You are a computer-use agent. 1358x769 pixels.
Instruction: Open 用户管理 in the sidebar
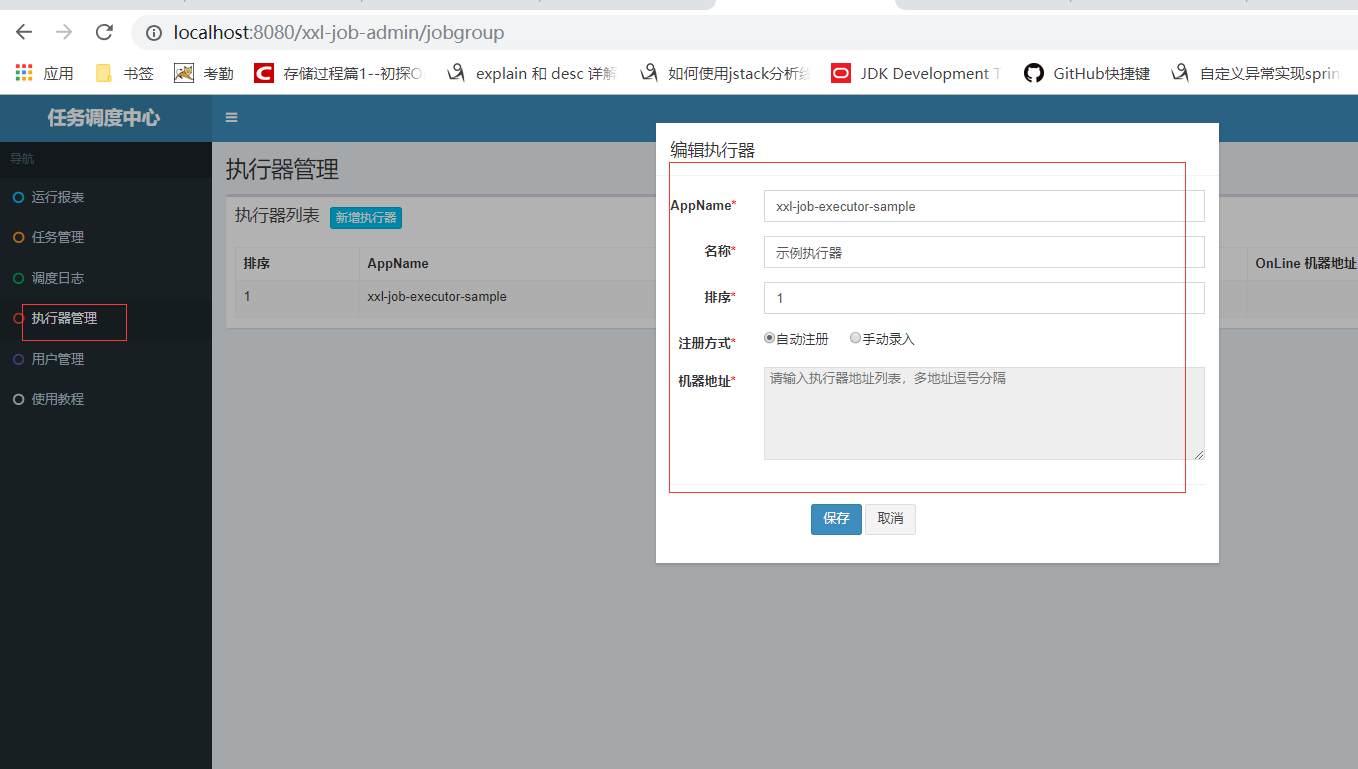tap(106, 359)
